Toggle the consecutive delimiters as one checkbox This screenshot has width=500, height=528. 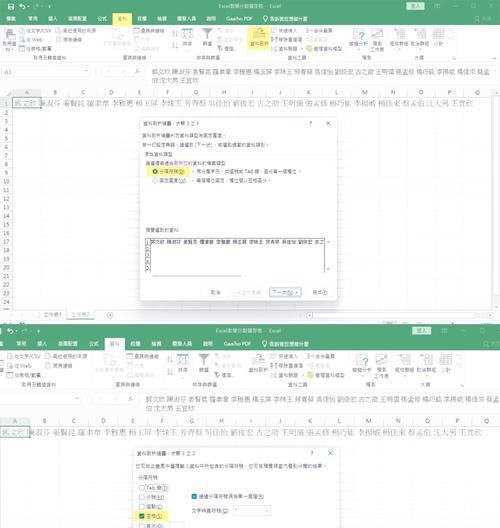[x=194, y=496]
